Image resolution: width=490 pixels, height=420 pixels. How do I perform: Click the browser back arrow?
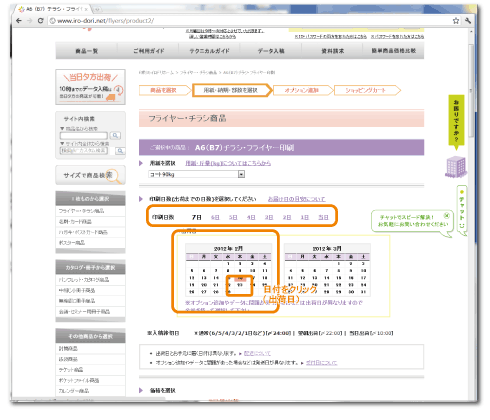tap(19, 21)
